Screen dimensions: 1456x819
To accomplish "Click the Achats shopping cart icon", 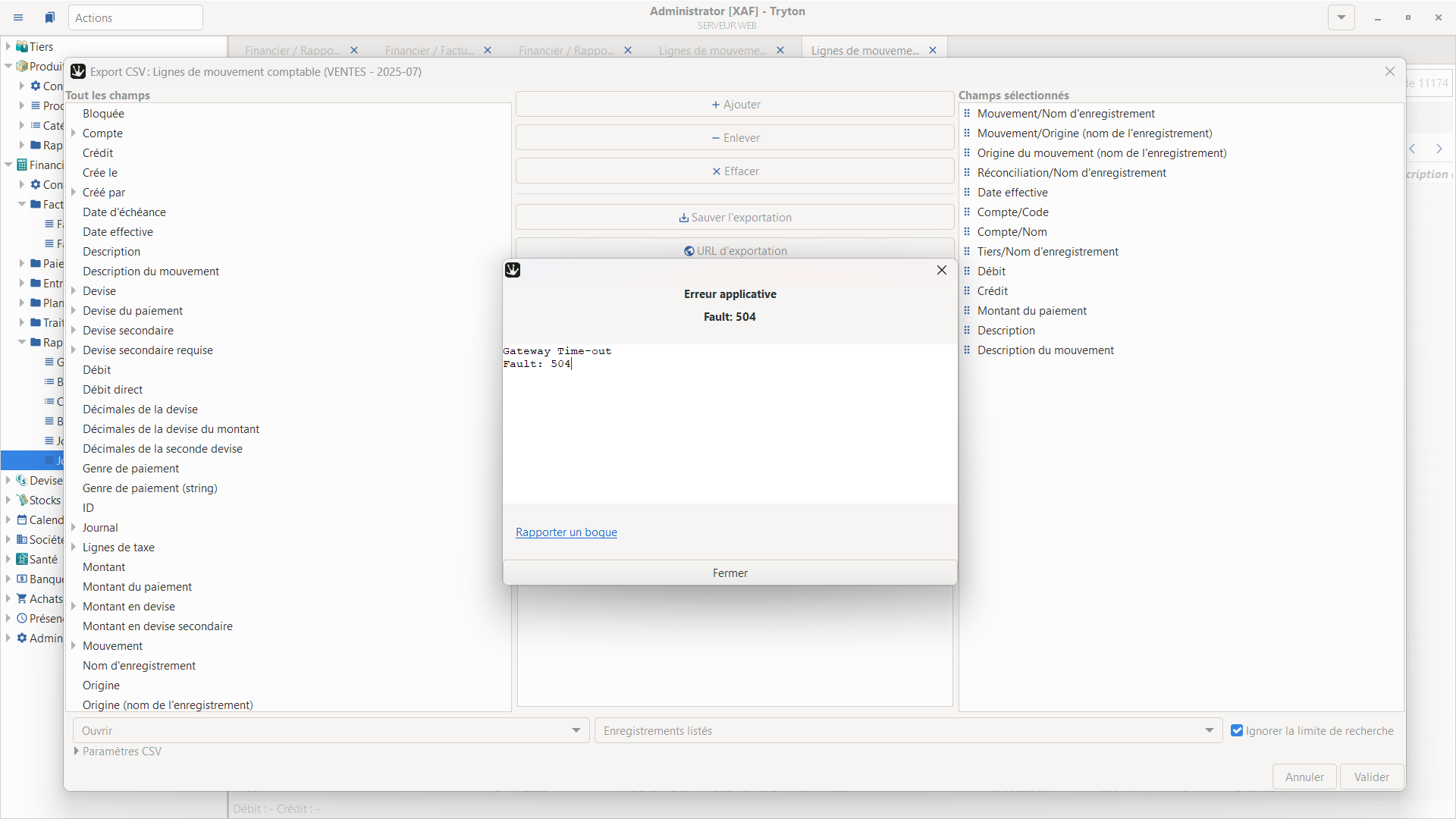I will click(x=22, y=599).
